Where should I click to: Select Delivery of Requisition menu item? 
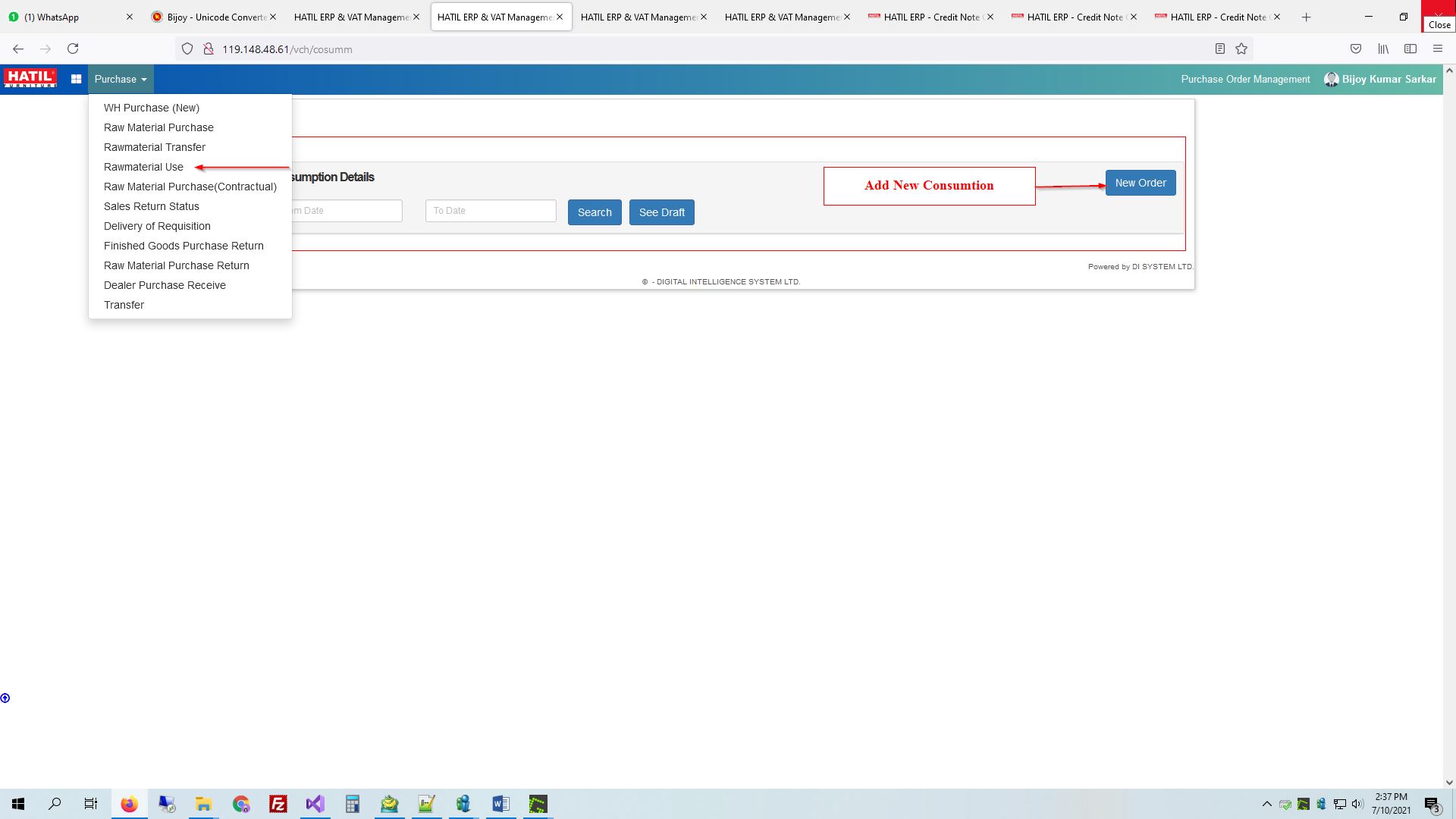pos(157,226)
